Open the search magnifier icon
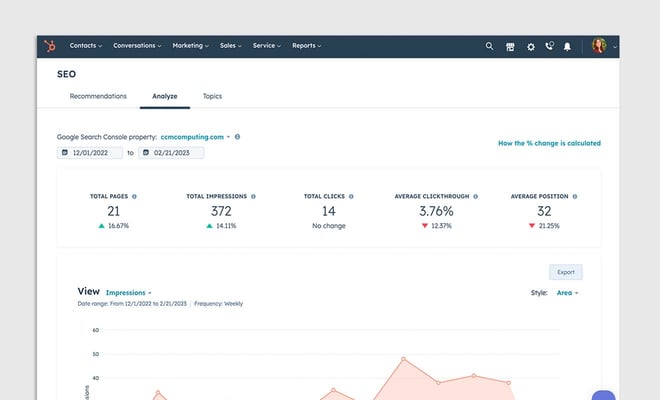The image size is (660, 400). point(489,46)
